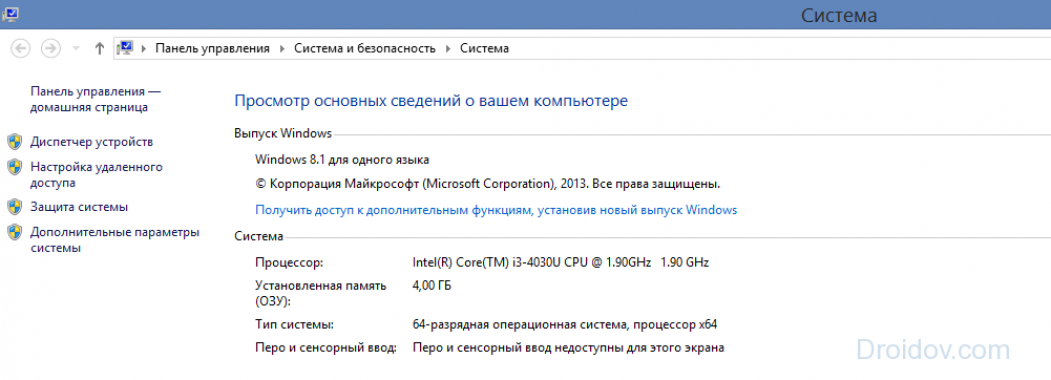Click the computer icon in address bar
This screenshot has height=380, width=1051.
click(x=125, y=48)
